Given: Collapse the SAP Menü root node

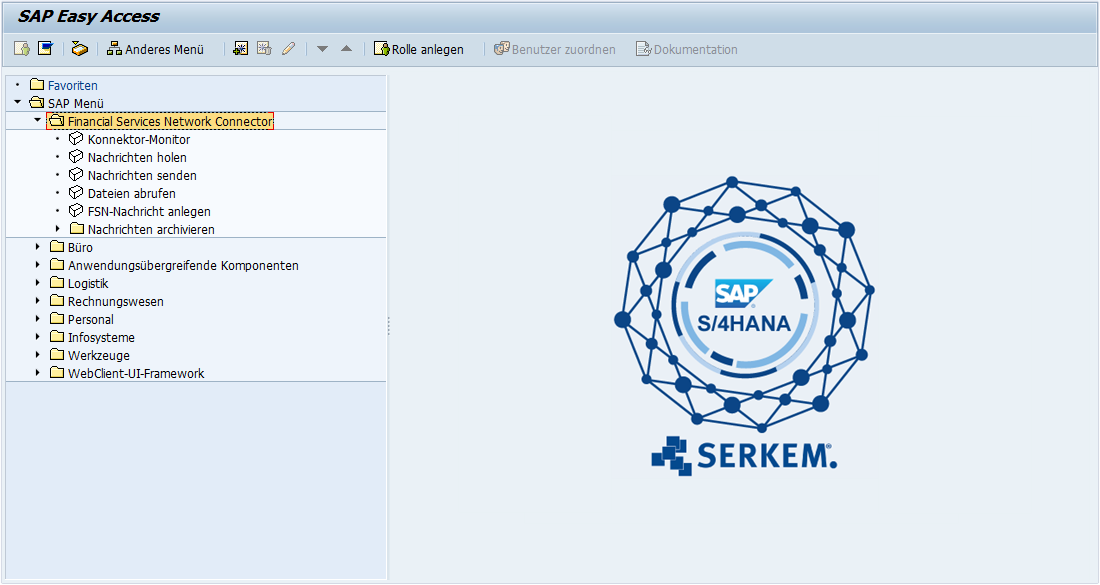Looking at the screenshot, I should click(x=17, y=103).
